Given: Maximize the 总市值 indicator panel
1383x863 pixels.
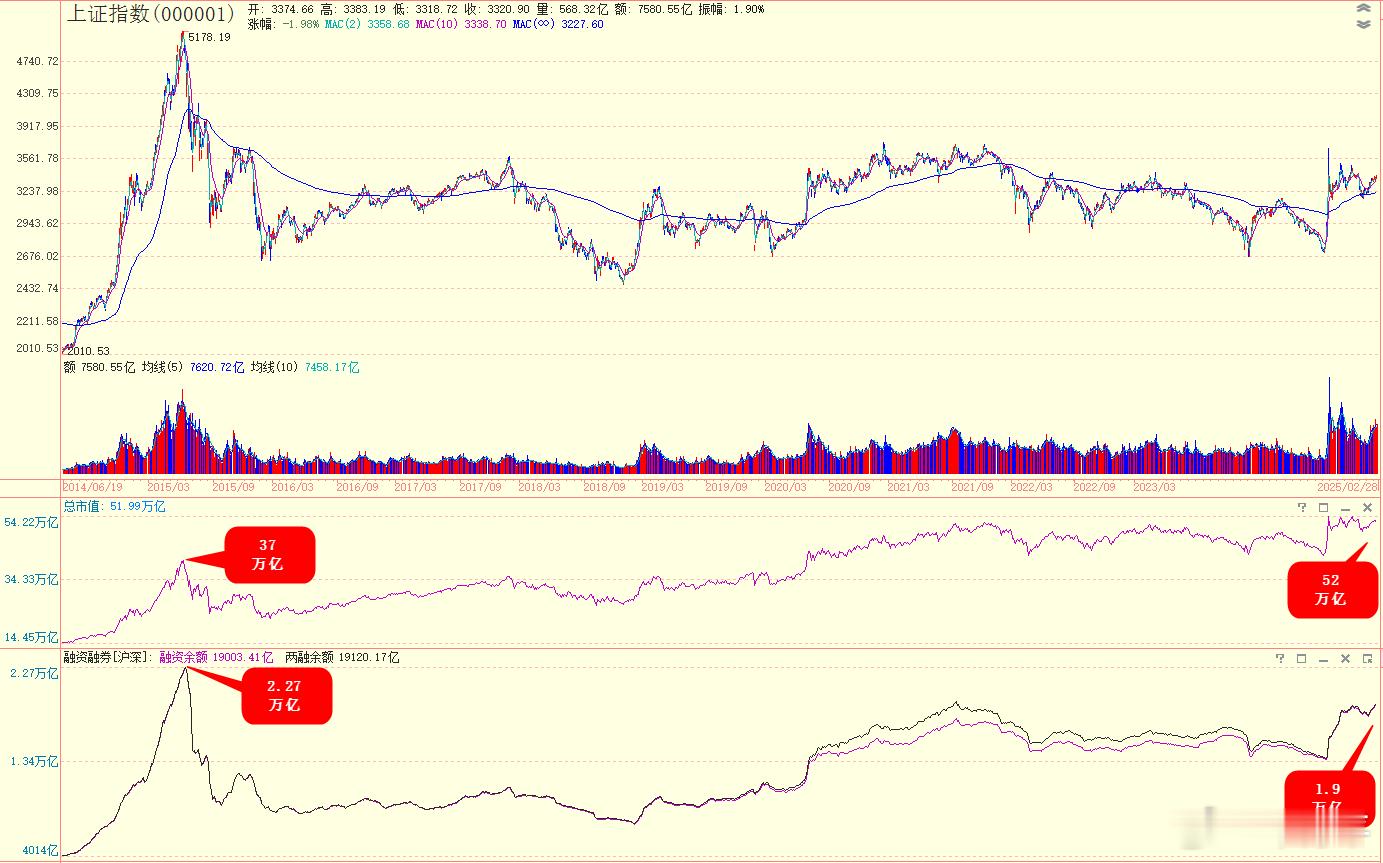Looking at the screenshot, I should click(x=1323, y=507).
